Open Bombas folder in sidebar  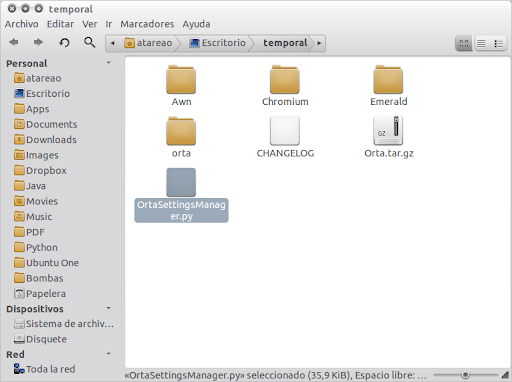[39, 278]
